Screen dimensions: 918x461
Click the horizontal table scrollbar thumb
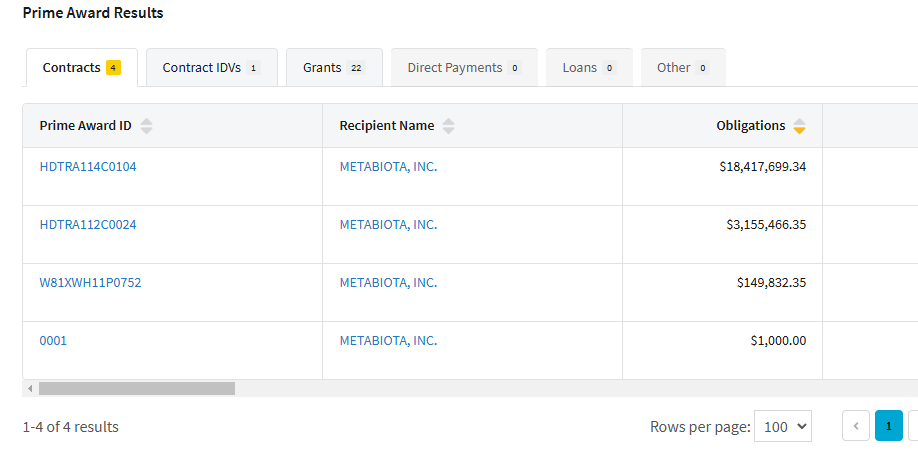click(137, 388)
